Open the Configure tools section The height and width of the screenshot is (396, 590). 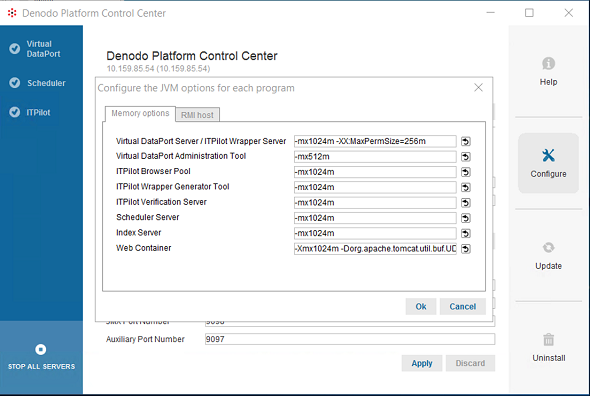[548, 163]
